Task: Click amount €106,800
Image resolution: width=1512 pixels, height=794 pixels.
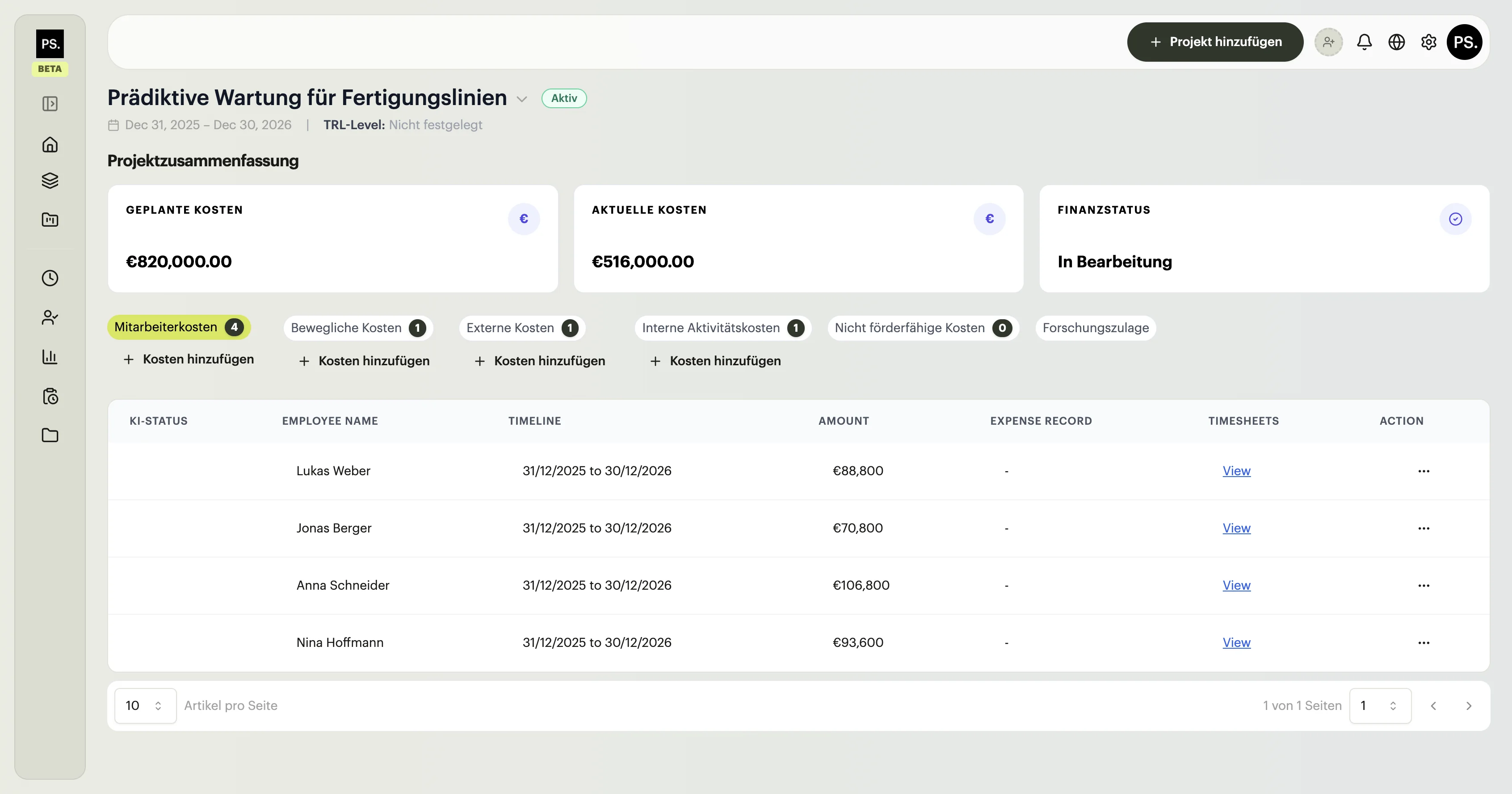Action: 861,586
